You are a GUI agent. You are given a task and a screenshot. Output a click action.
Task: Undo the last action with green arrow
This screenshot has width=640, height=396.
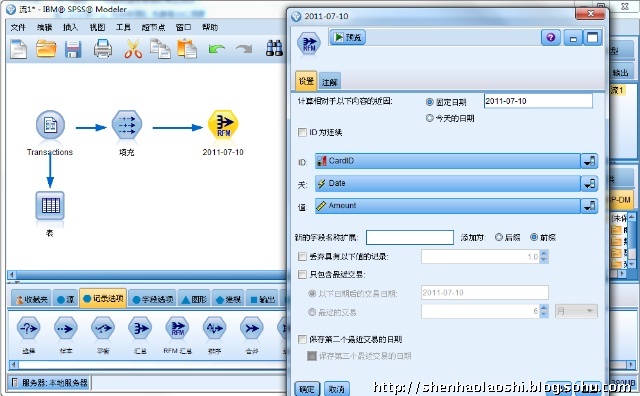click(x=216, y=49)
